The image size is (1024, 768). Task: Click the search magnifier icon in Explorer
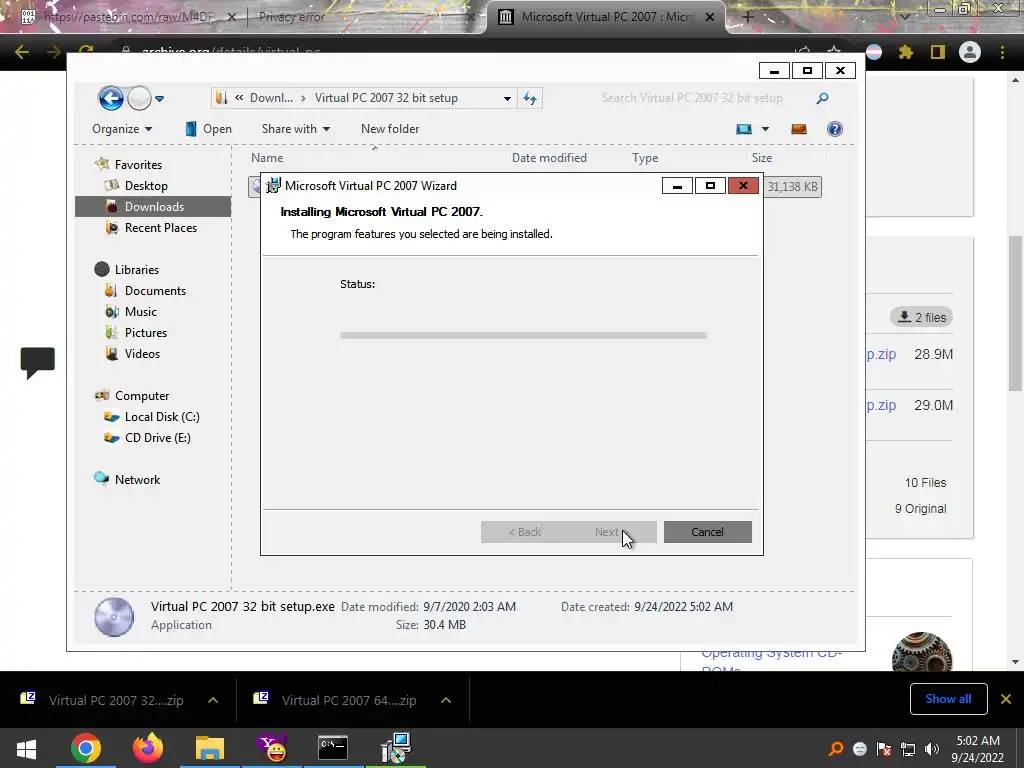click(x=822, y=98)
